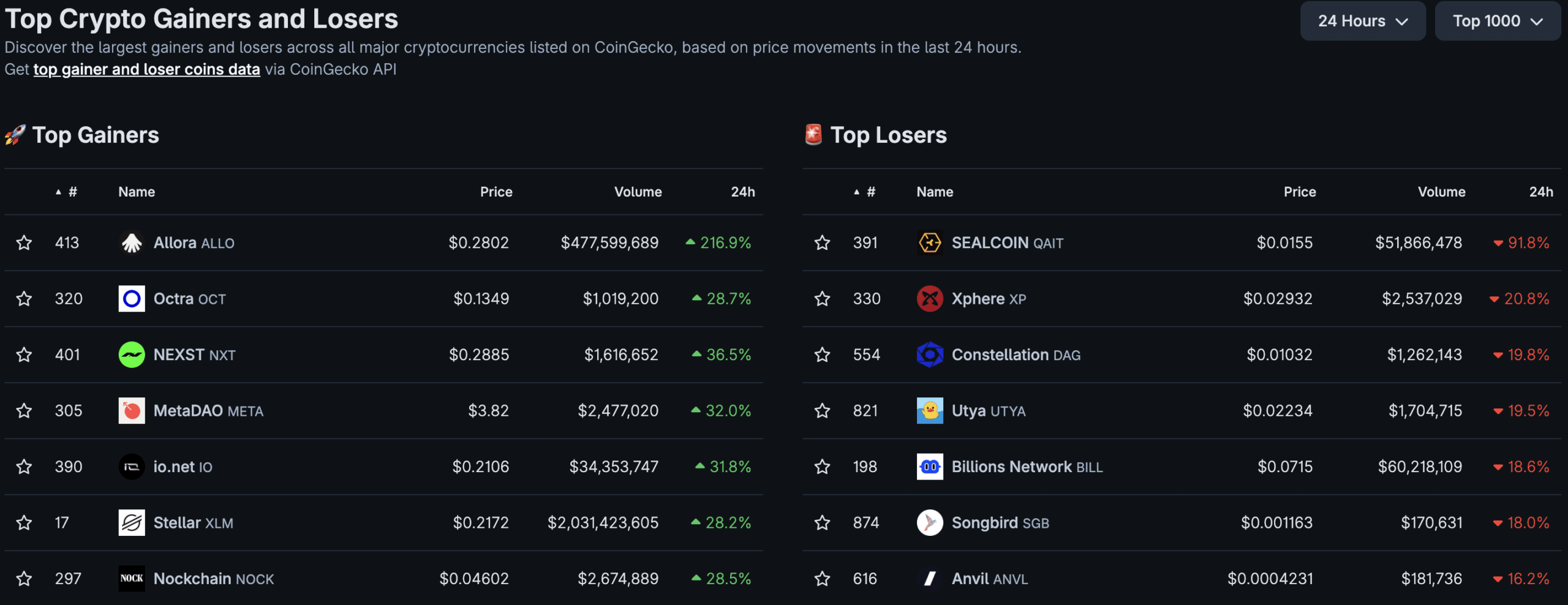Click Utya volume $1,704,715
Viewport: 1568px width, 605px height.
(1425, 411)
